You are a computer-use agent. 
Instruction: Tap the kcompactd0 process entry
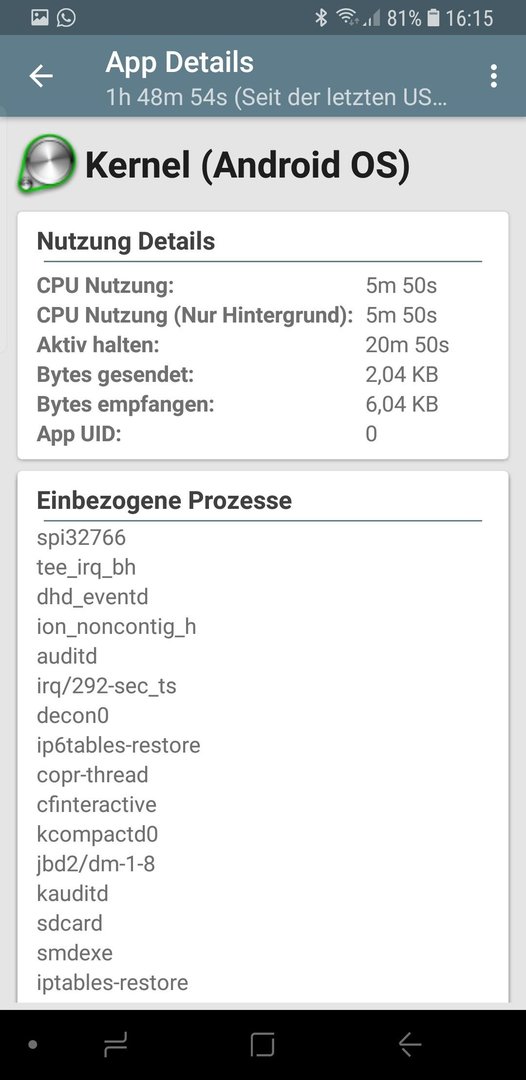tap(97, 834)
